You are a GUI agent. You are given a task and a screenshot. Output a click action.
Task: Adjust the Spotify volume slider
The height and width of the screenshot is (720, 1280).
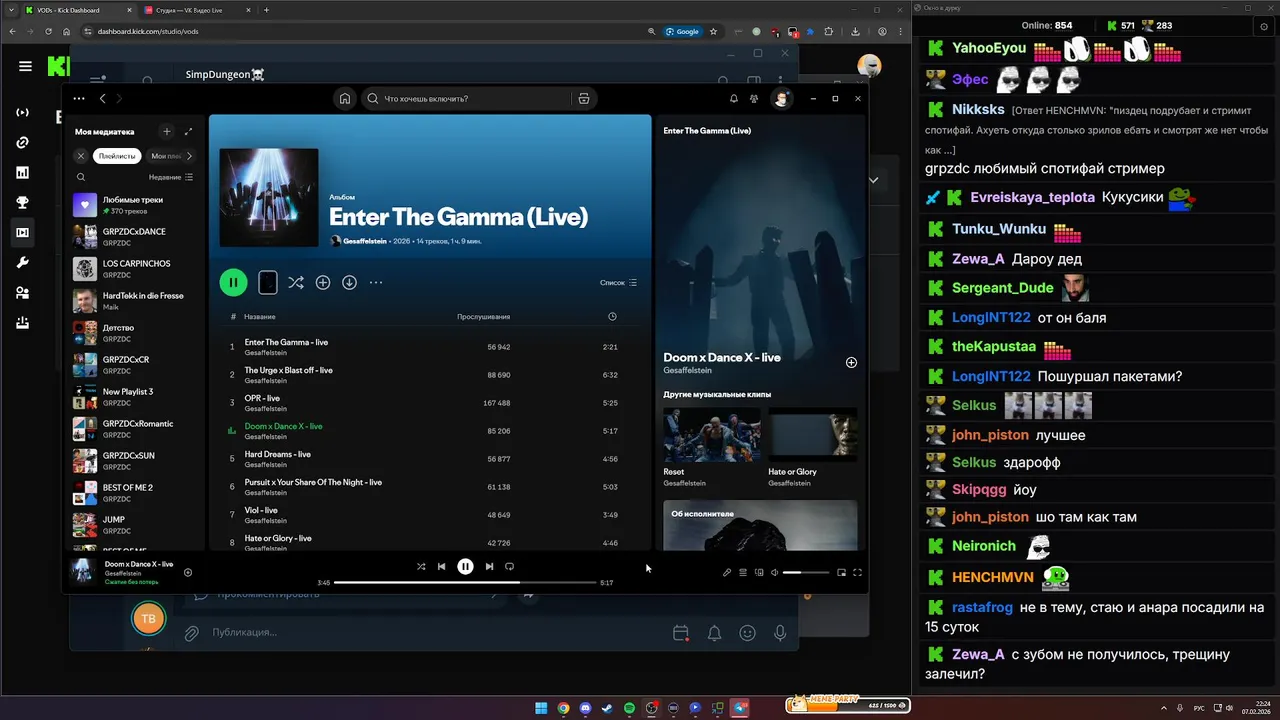(806, 573)
